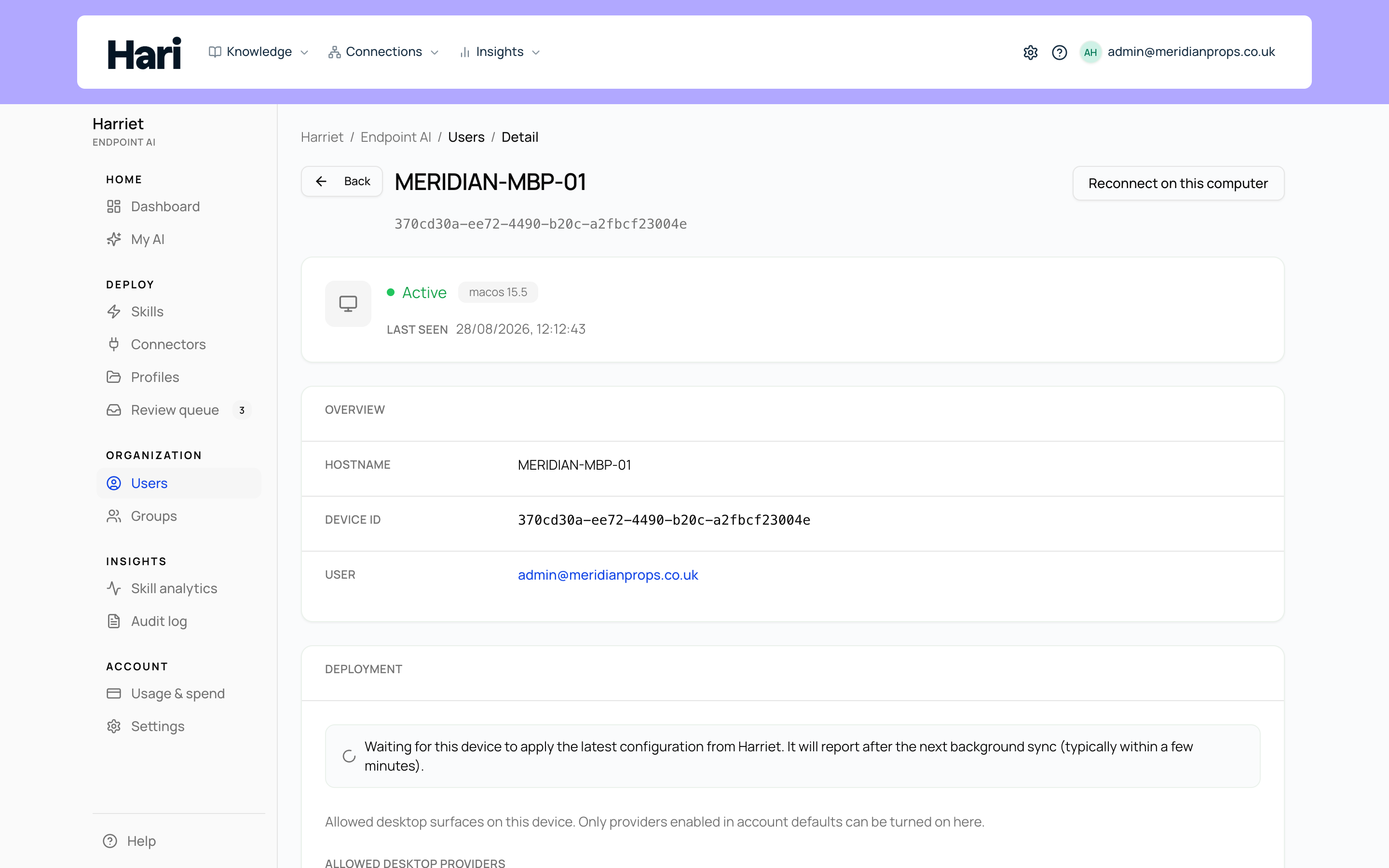Screen dimensions: 1389x868
Task: Open Review queue
Action: coord(178,410)
